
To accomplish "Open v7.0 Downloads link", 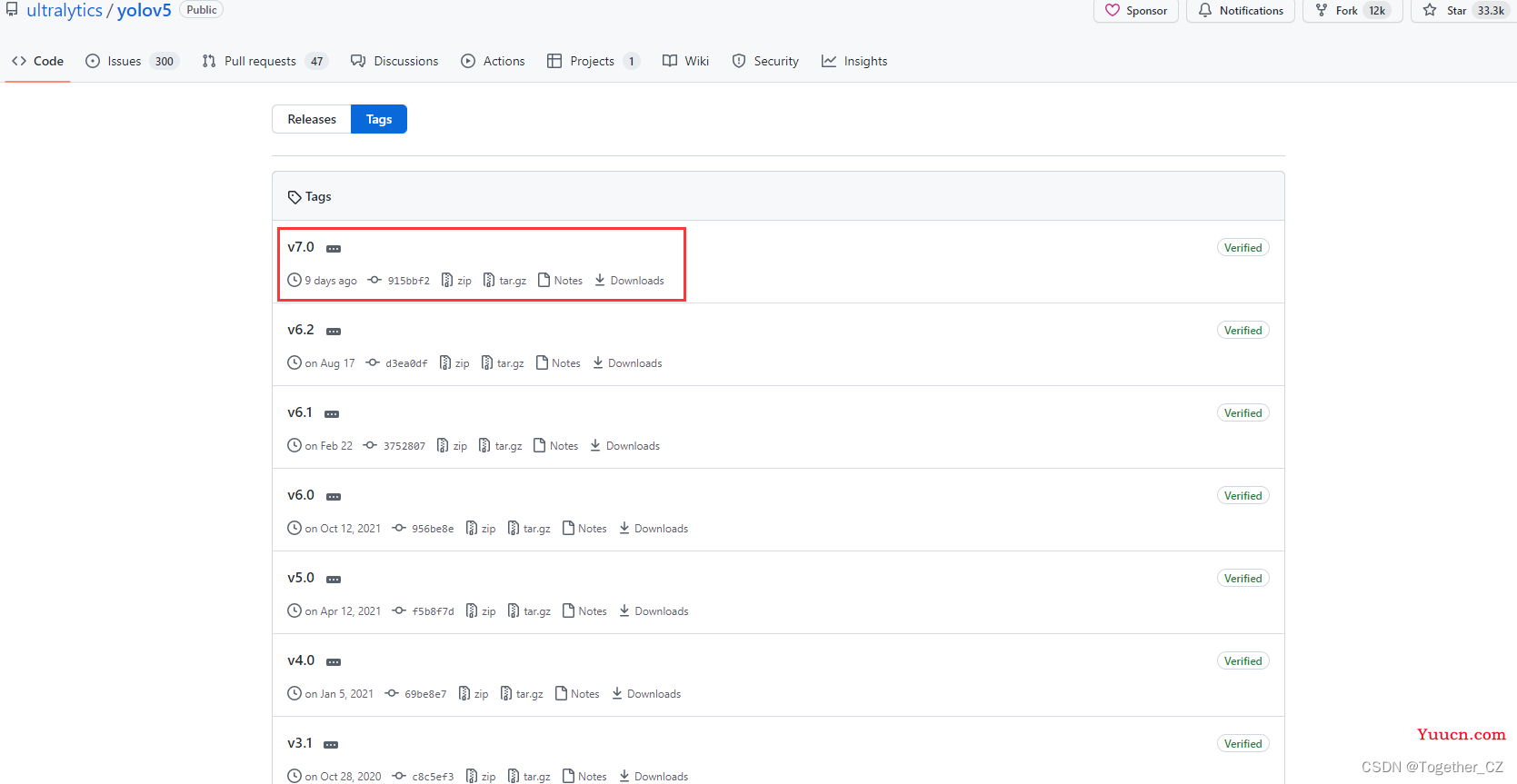I will [630, 281].
